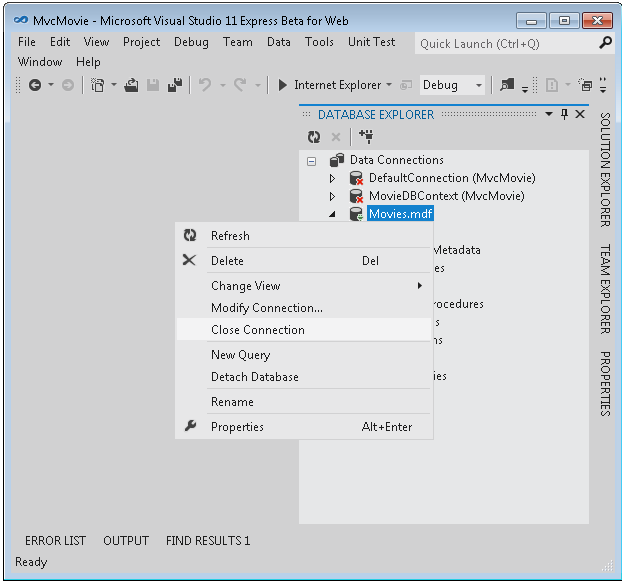Open the Tools menu
This screenshot has height=583, width=622.
click(319, 42)
